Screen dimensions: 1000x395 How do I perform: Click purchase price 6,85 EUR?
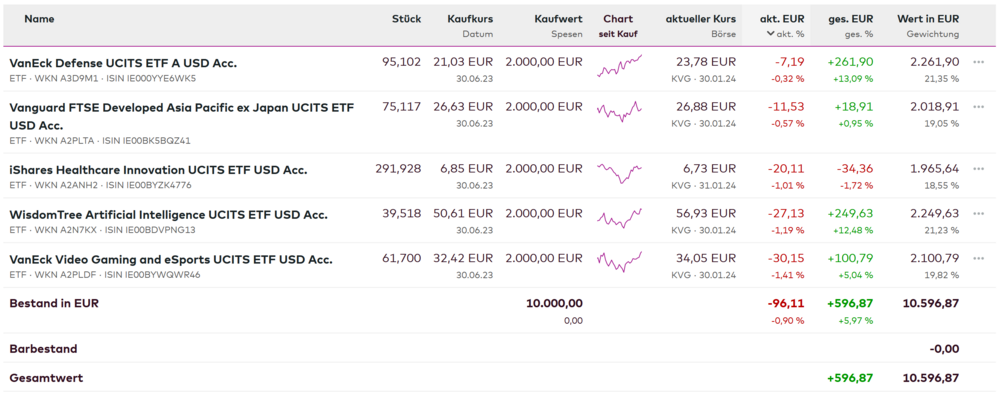(x=467, y=169)
